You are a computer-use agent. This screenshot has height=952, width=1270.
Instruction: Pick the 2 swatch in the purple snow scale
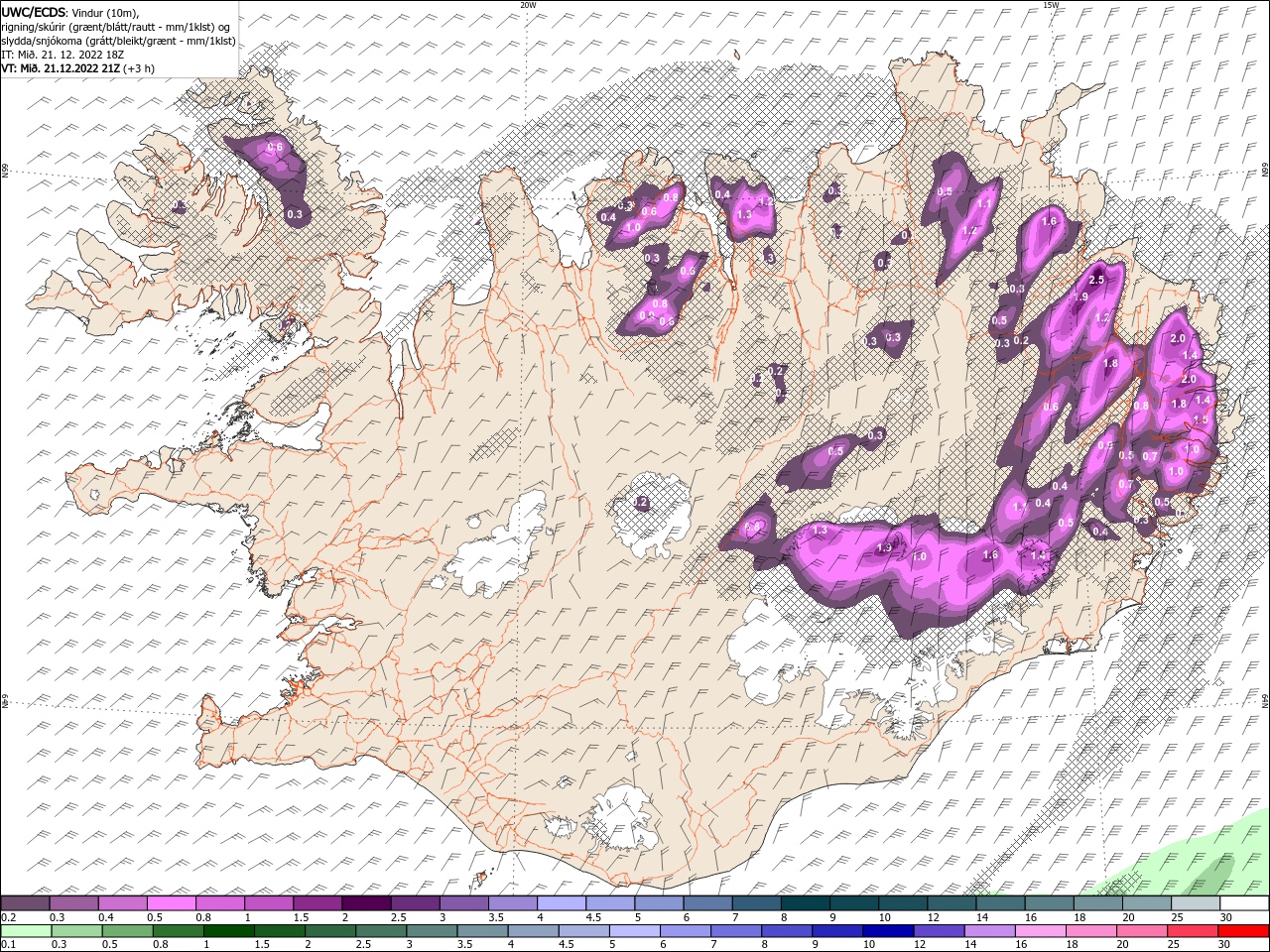pos(366,903)
